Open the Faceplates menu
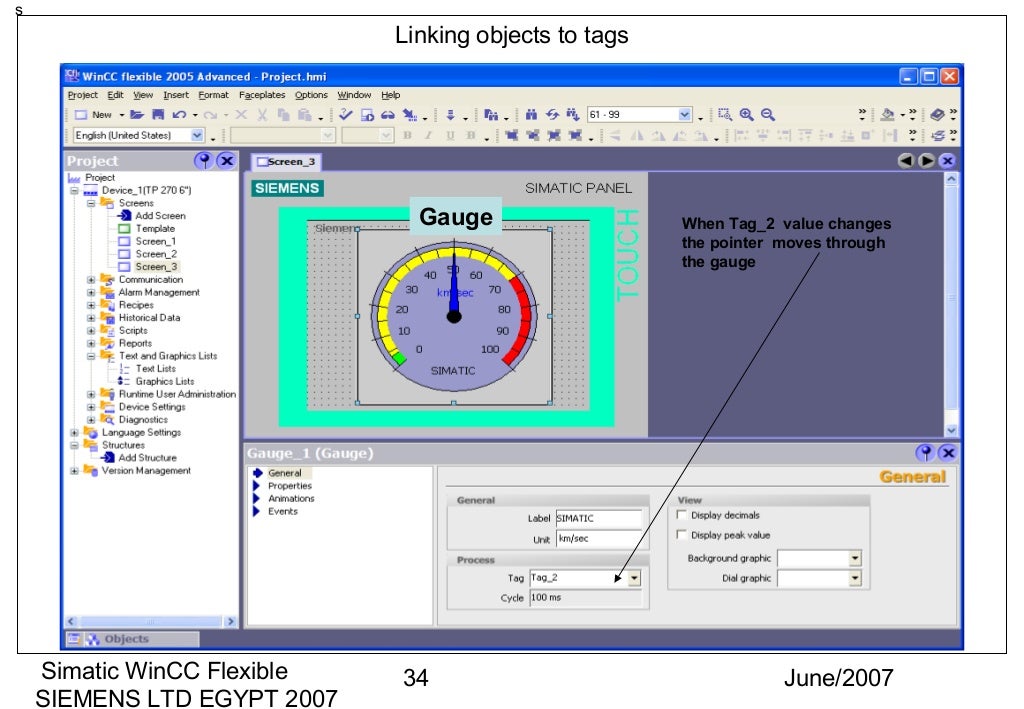This screenshot has height=709, width=1024. [x=262, y=95]
